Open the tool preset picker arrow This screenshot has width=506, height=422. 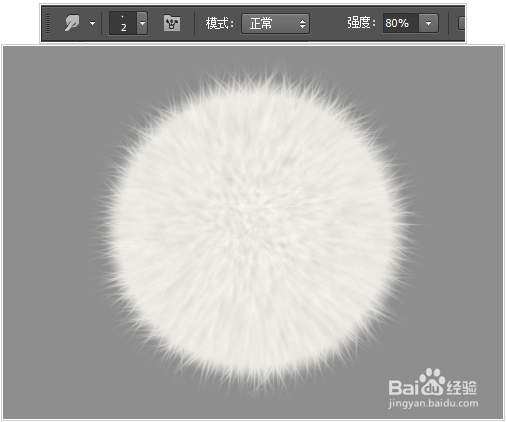(x=92, y=23)
